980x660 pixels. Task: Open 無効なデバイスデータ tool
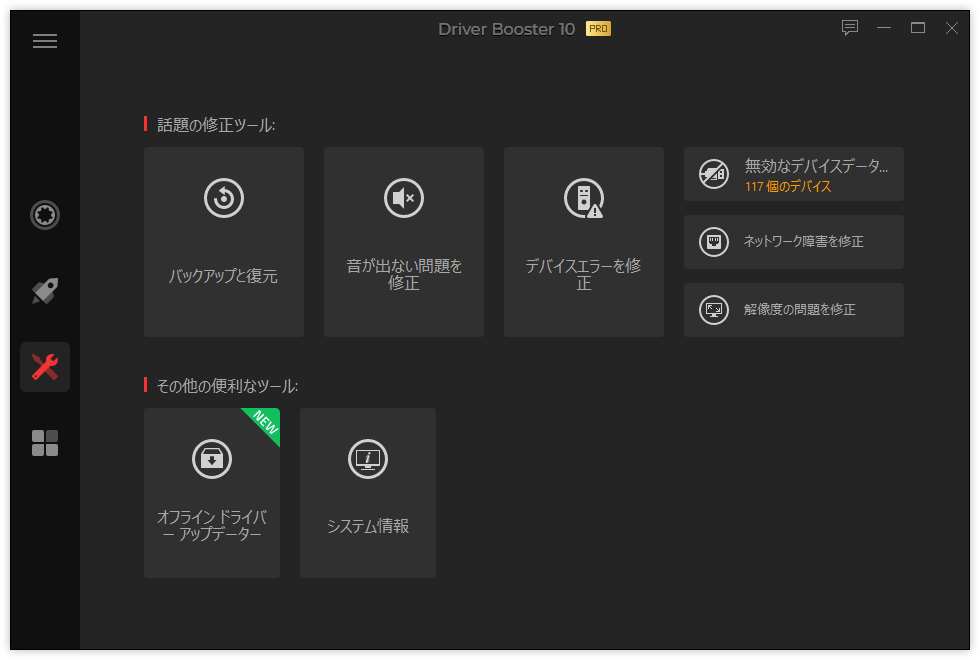(x=794, y=174)
